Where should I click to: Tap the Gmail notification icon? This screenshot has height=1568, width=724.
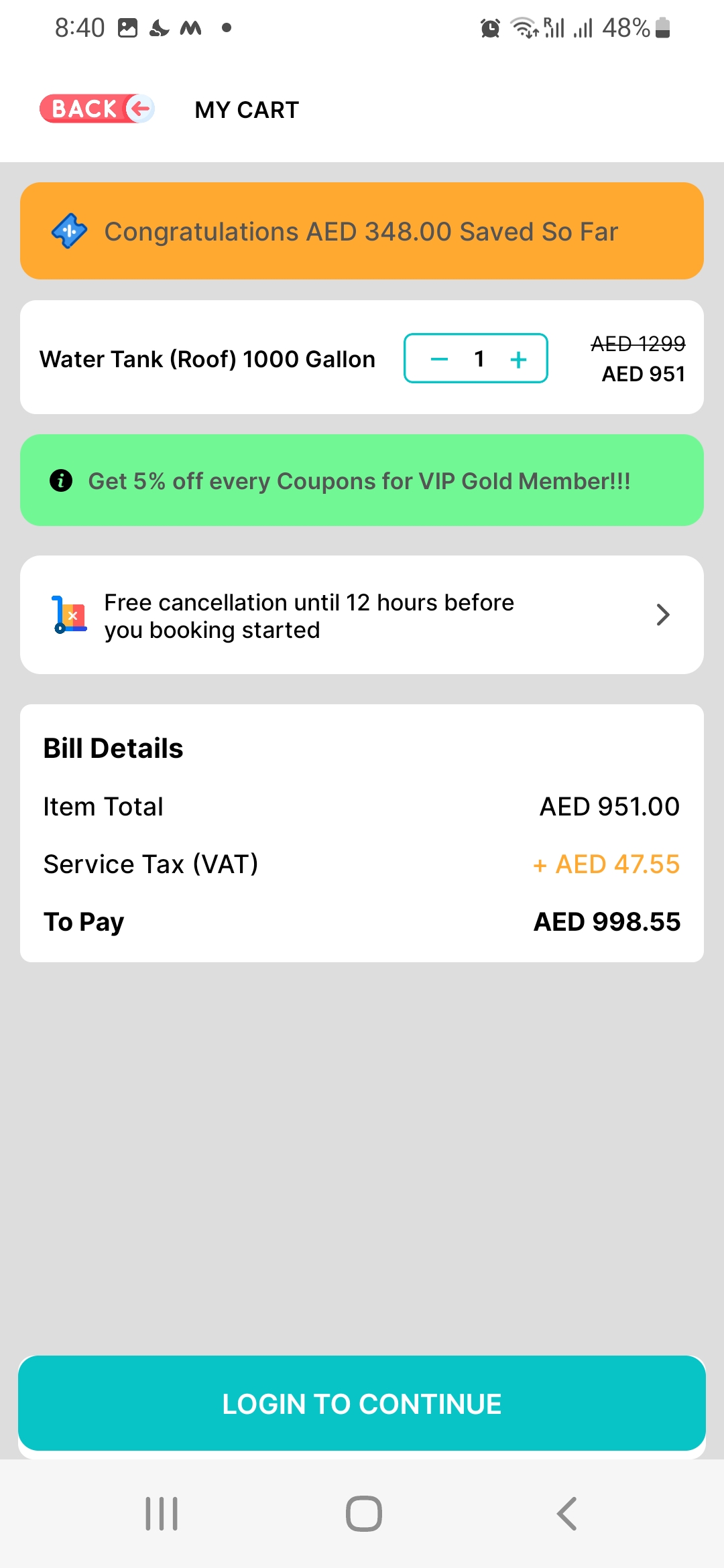click(x=191, y=28)
